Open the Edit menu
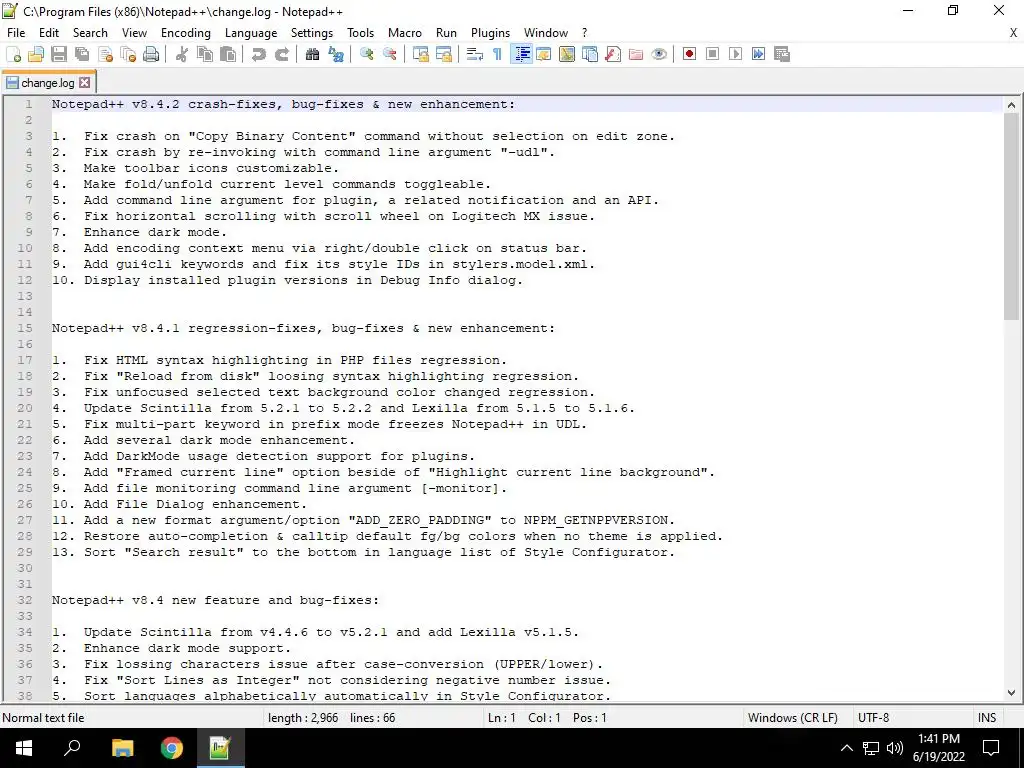Image resolution: width=1024 pixels, height=768 pixels. coord(49,33)
